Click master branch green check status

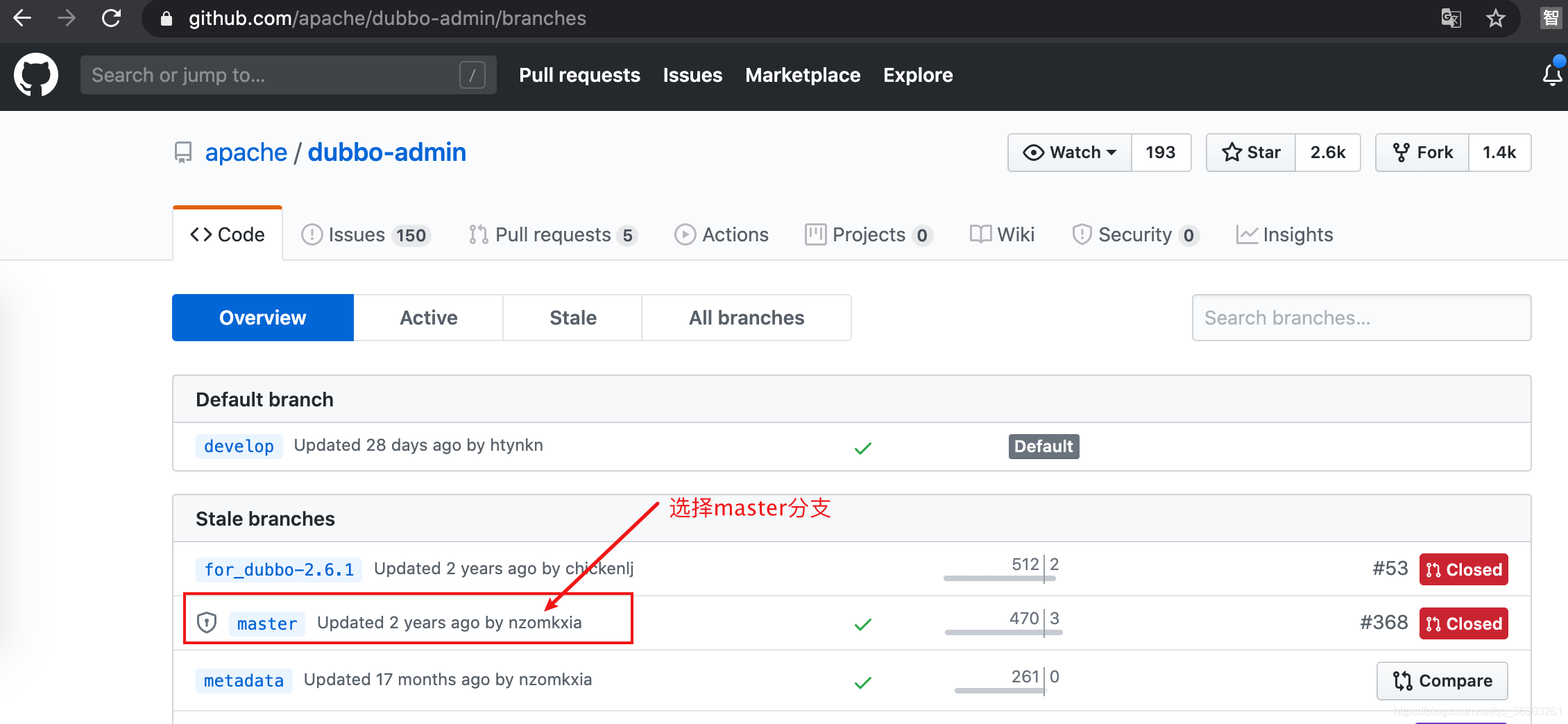863,624
